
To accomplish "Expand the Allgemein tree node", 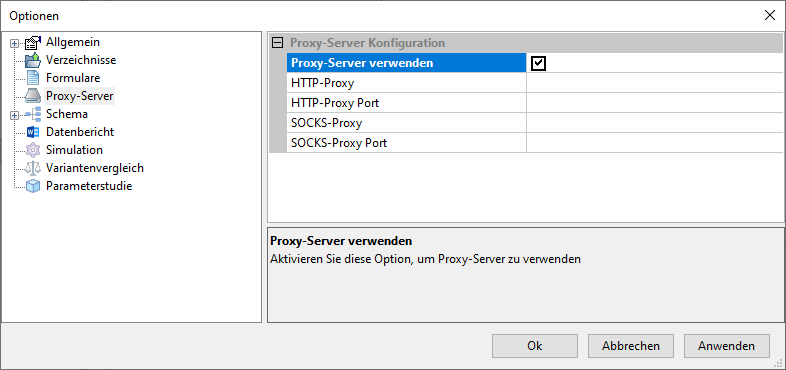I will coord(14,44).
